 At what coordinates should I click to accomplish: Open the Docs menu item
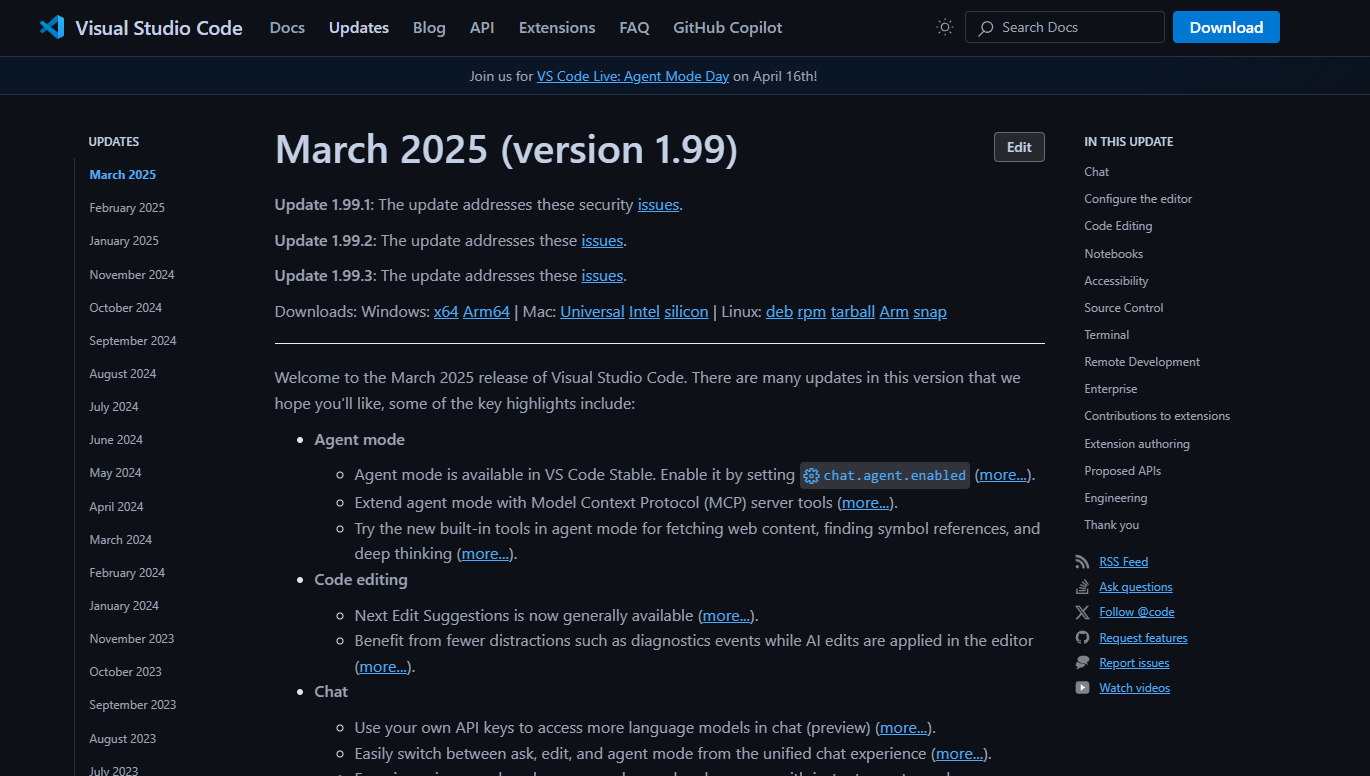[287, 28]
